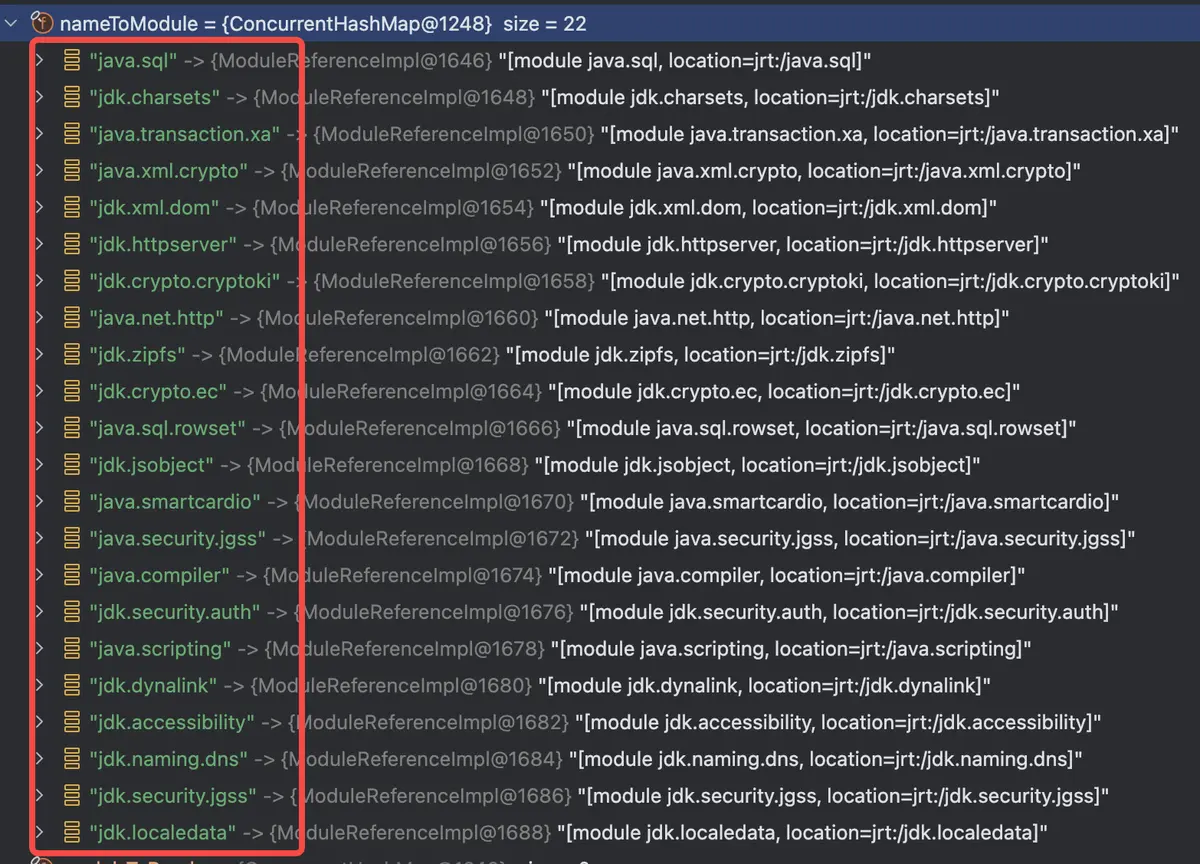The width and height of the screenshot is (1200, 864).
Task: Expand the "java.smartcardio" entry
Action: click(x=38, y=501)
